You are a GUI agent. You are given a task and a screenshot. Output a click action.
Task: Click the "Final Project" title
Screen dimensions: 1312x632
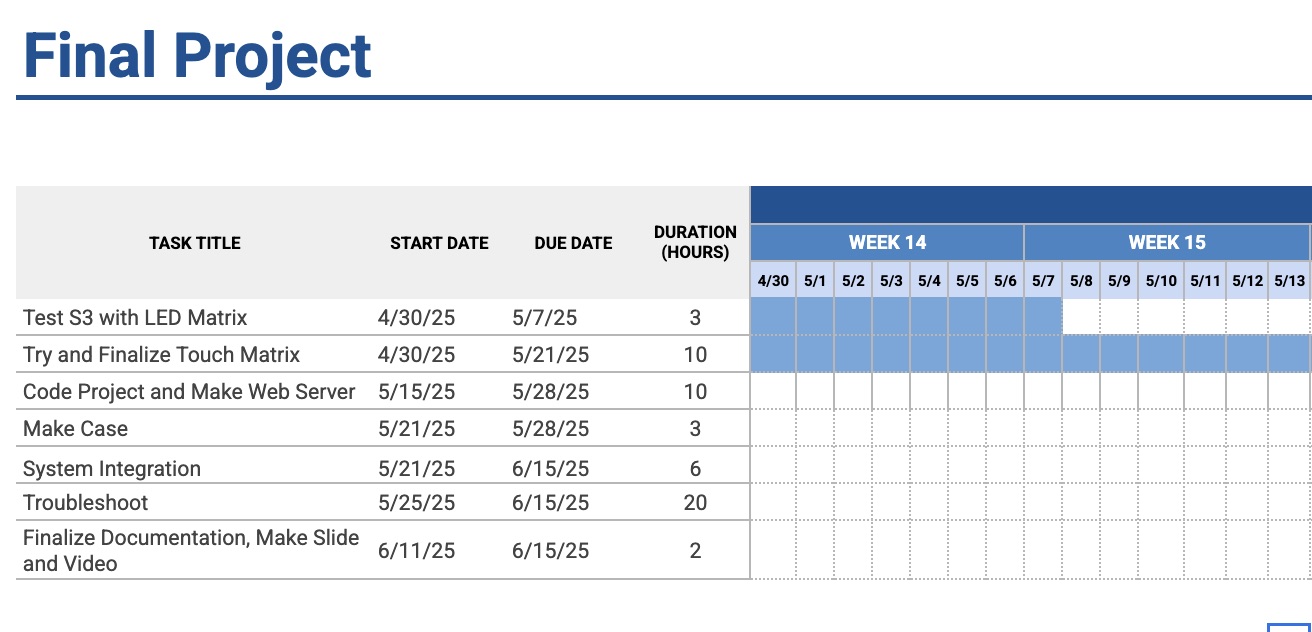[x=197, y=56]
